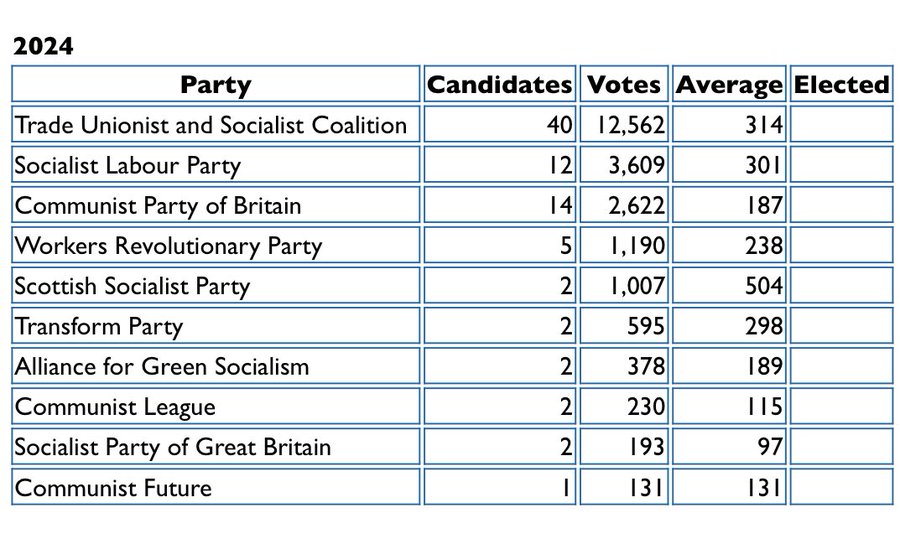Click the 2024 heading above the table
This screenshot has height=544, width=900.
43,46
